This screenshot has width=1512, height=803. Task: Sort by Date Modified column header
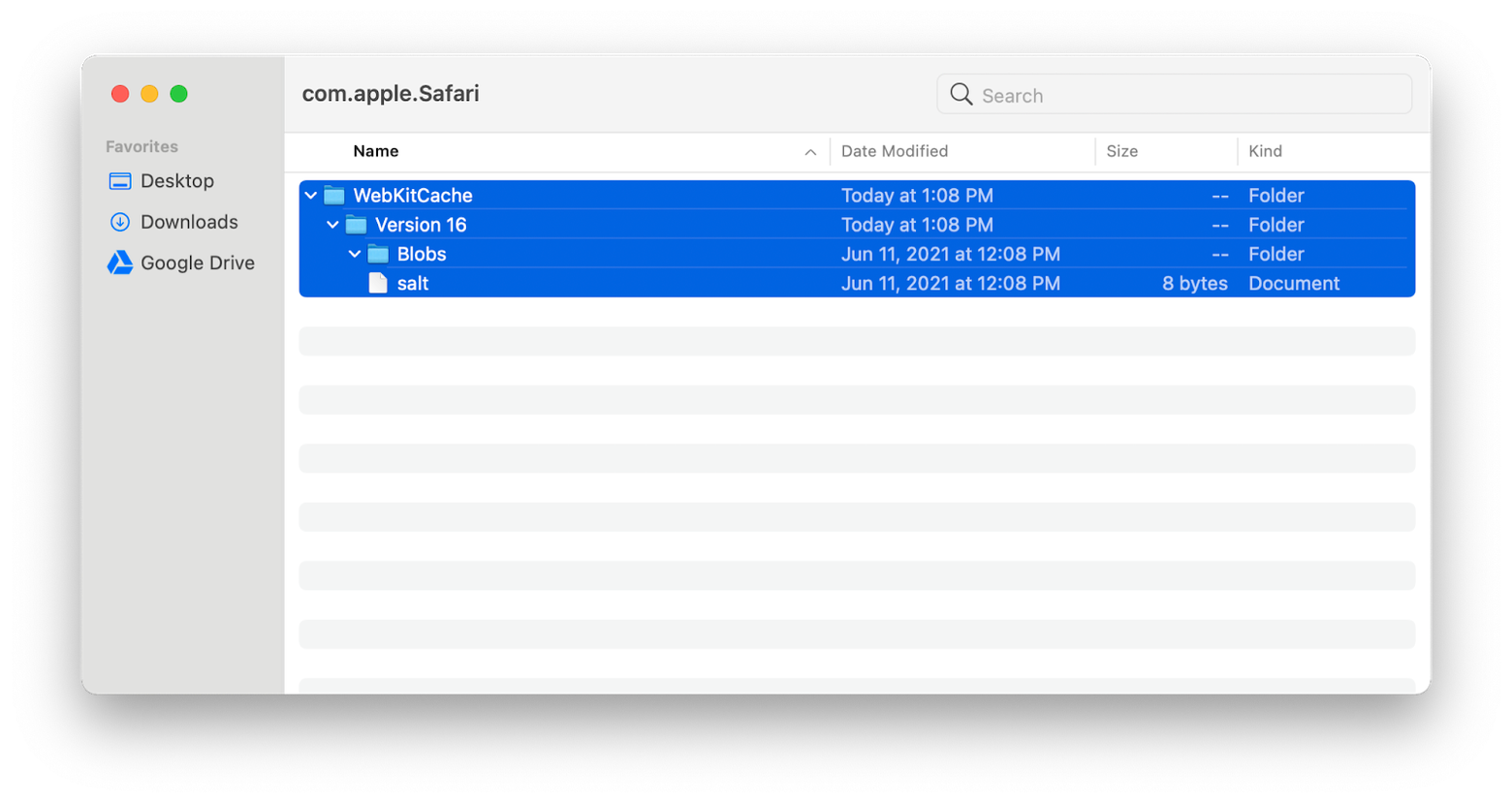coord(895,151)
